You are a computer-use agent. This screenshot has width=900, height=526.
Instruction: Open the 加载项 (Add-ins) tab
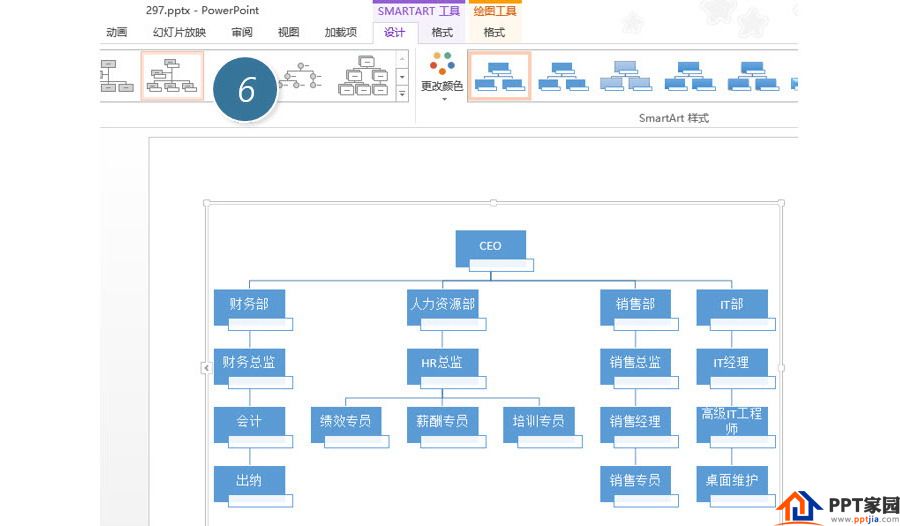340,32
